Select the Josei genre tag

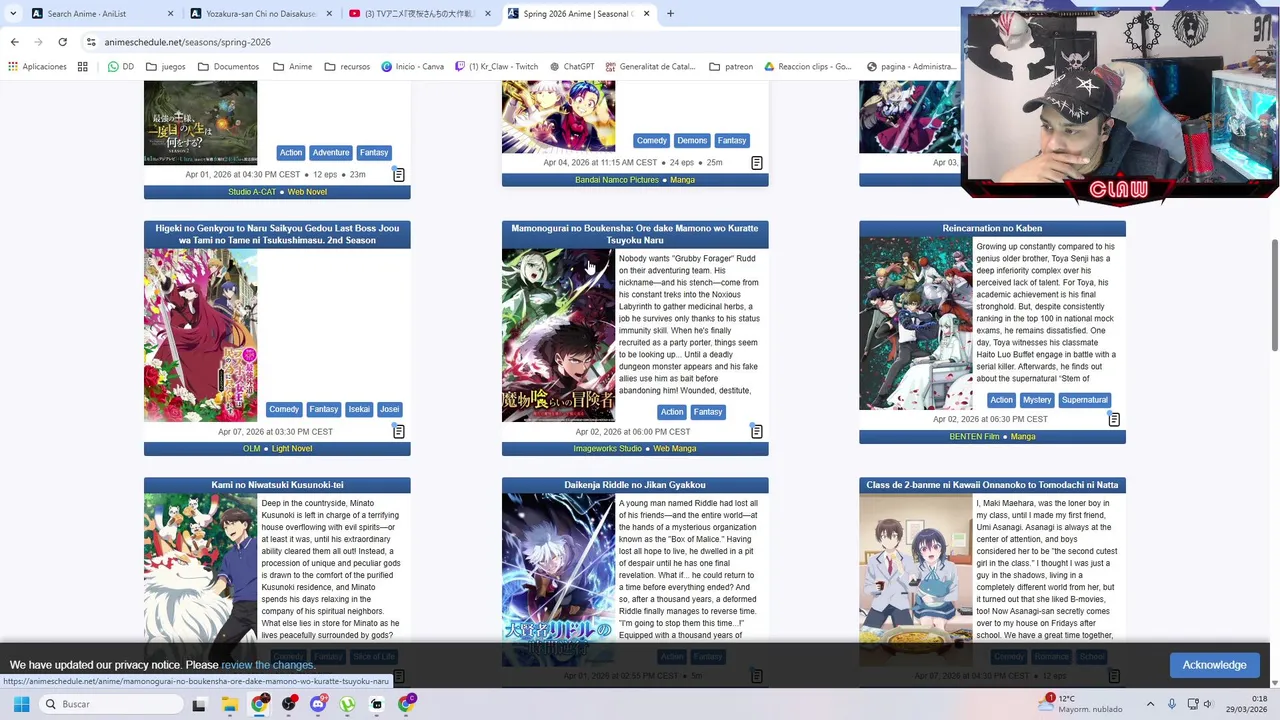(389, 409)
